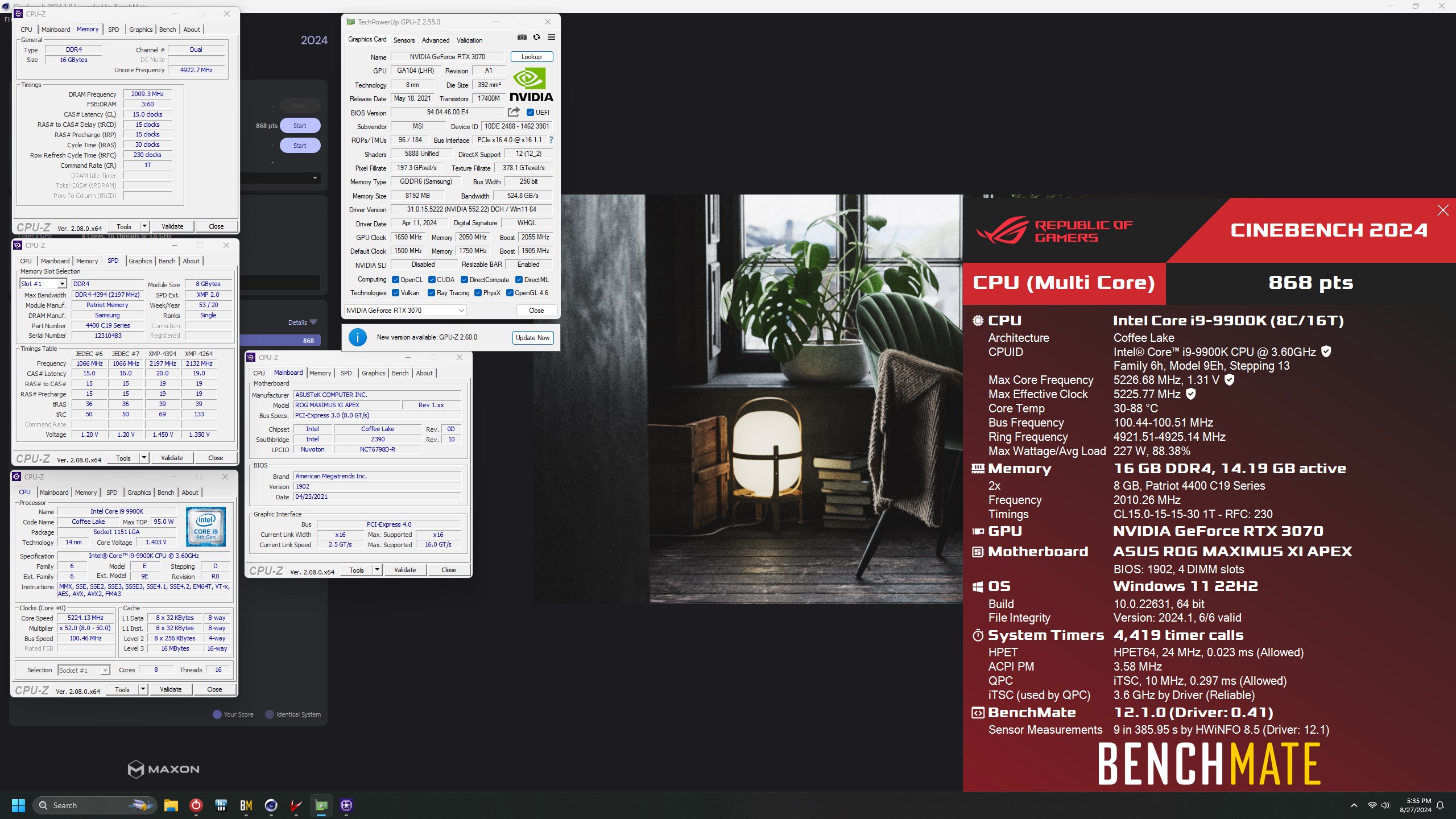The image size is (1456, 819).
Task: Click the NVIDIA logo in GPU-Z
Action: [x=531, y=85]
